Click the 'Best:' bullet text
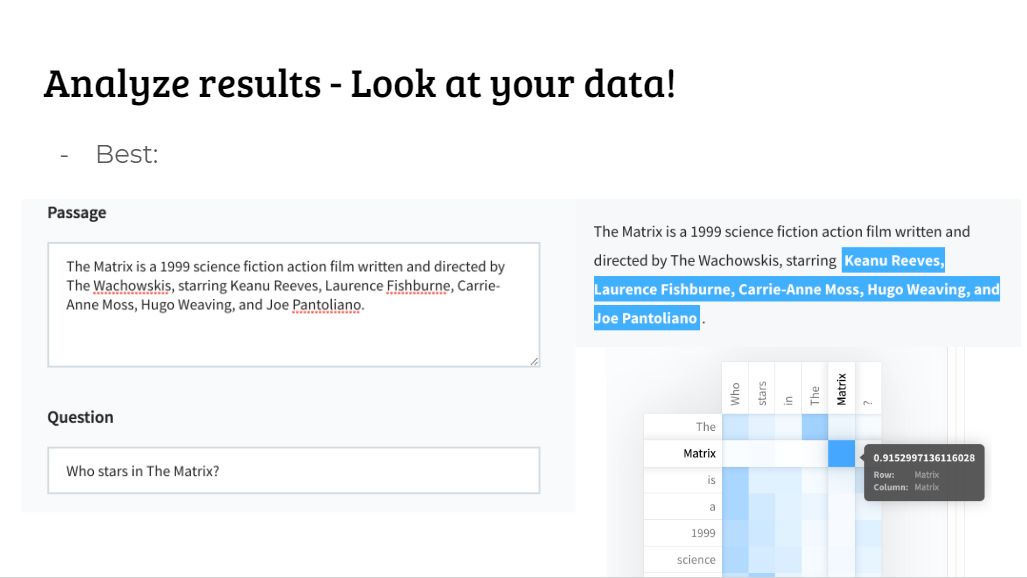This screenshot has height=578, width=1027. point(127,155)
